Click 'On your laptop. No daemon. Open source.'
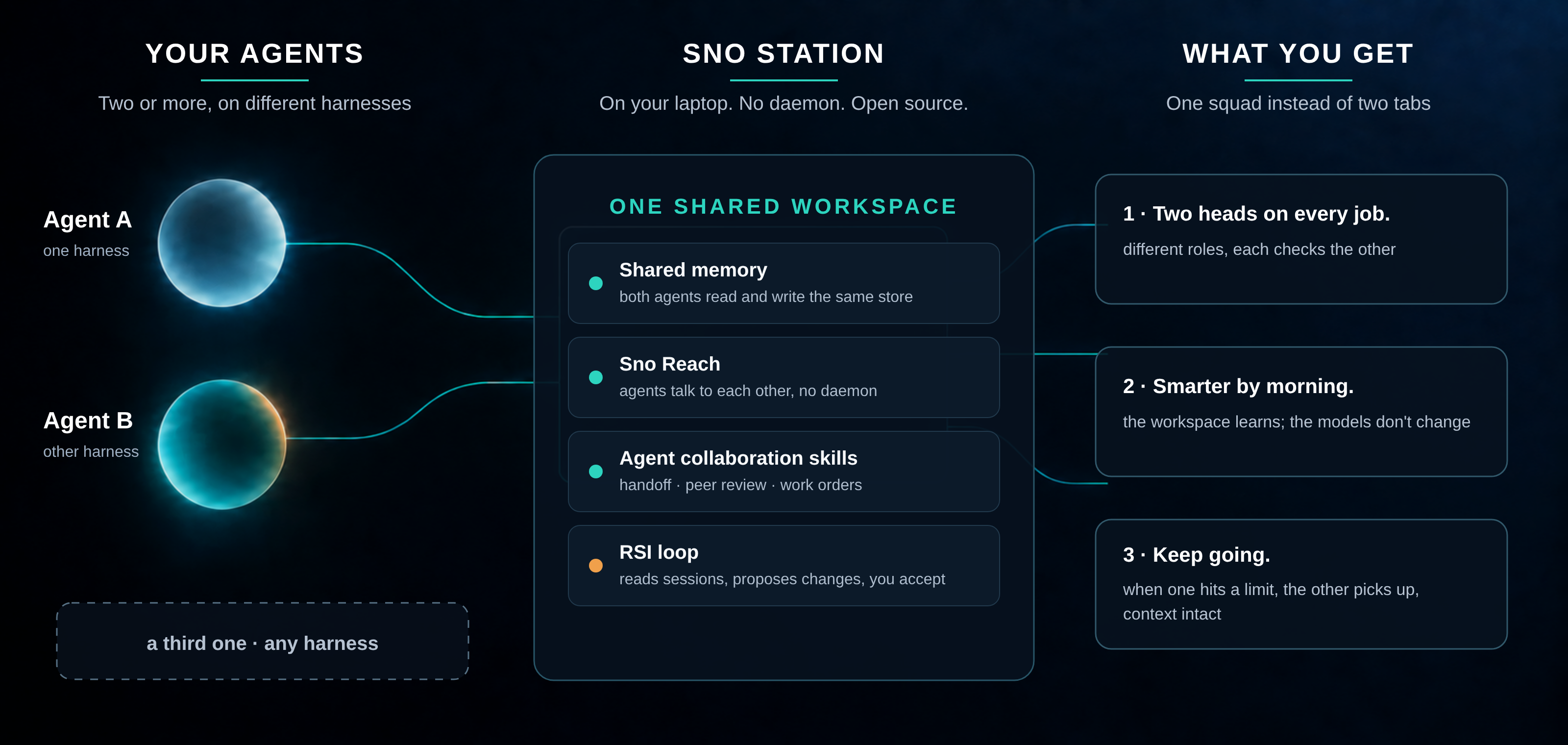 pos(784,103)
